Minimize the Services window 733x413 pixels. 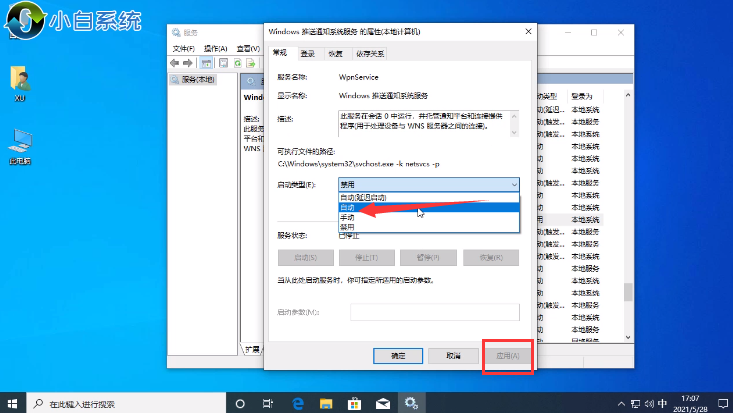coord(568,32)
